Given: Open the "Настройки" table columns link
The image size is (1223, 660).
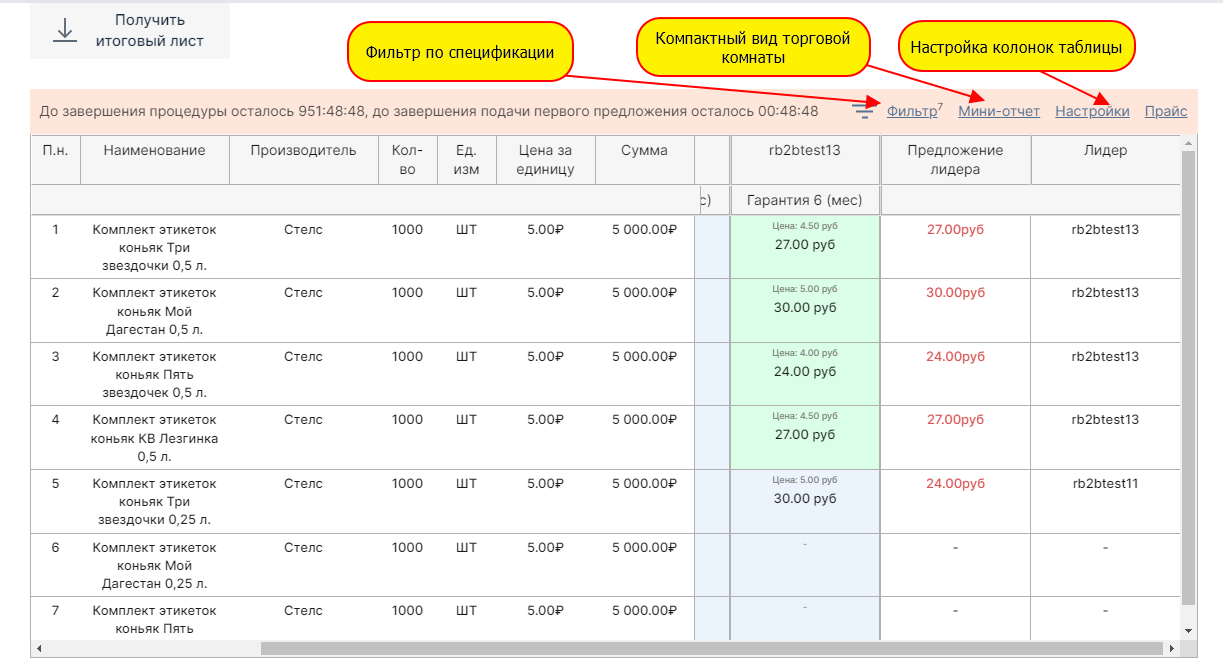Looking at the screenshot, I should (x=1092, y=111).
